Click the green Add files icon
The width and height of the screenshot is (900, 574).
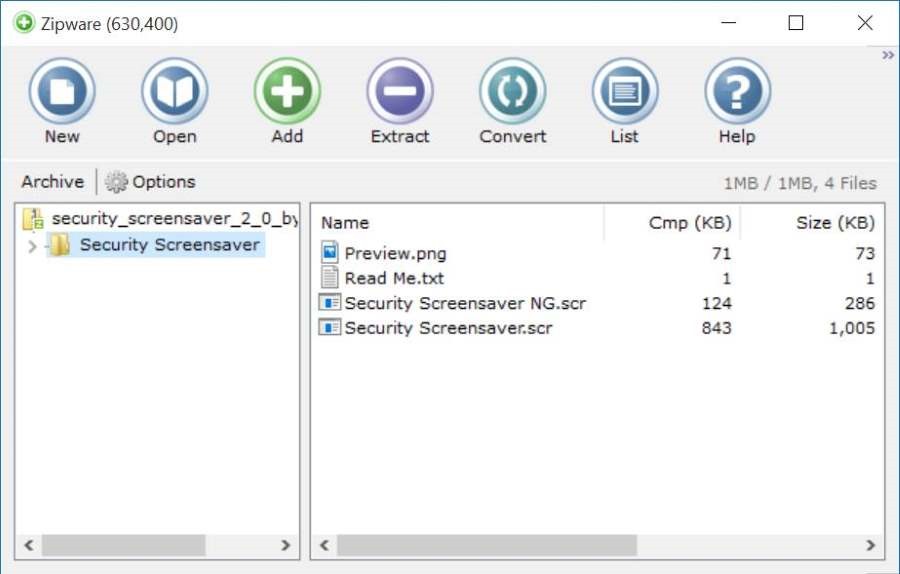coord(287,92)
